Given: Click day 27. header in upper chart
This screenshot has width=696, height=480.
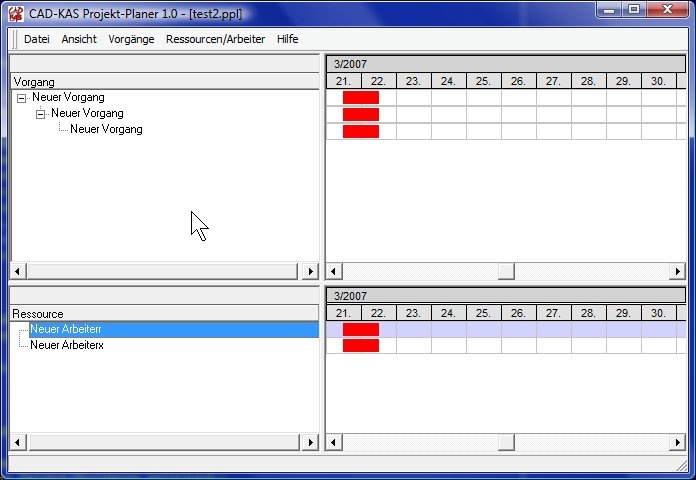Looking at the screenshot, I should coord(554,81).
